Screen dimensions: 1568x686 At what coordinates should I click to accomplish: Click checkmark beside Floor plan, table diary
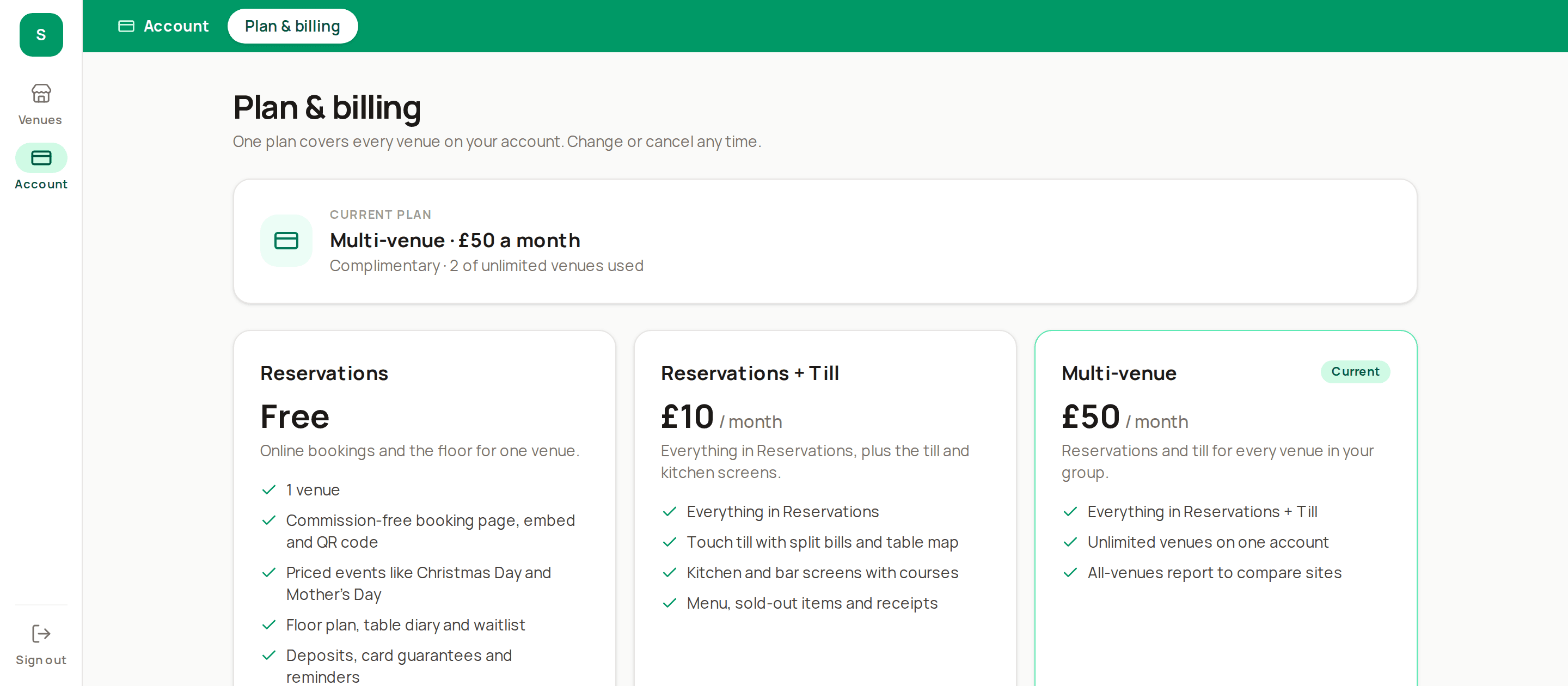[x=269, y=625]
